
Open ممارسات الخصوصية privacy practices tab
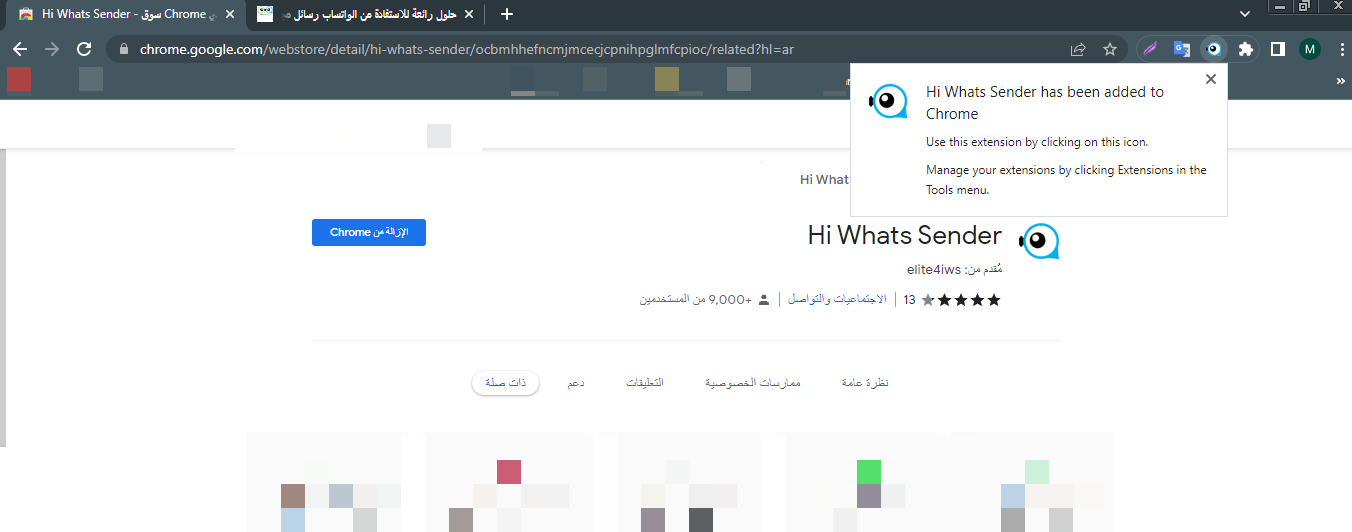(x=753, y=383)
